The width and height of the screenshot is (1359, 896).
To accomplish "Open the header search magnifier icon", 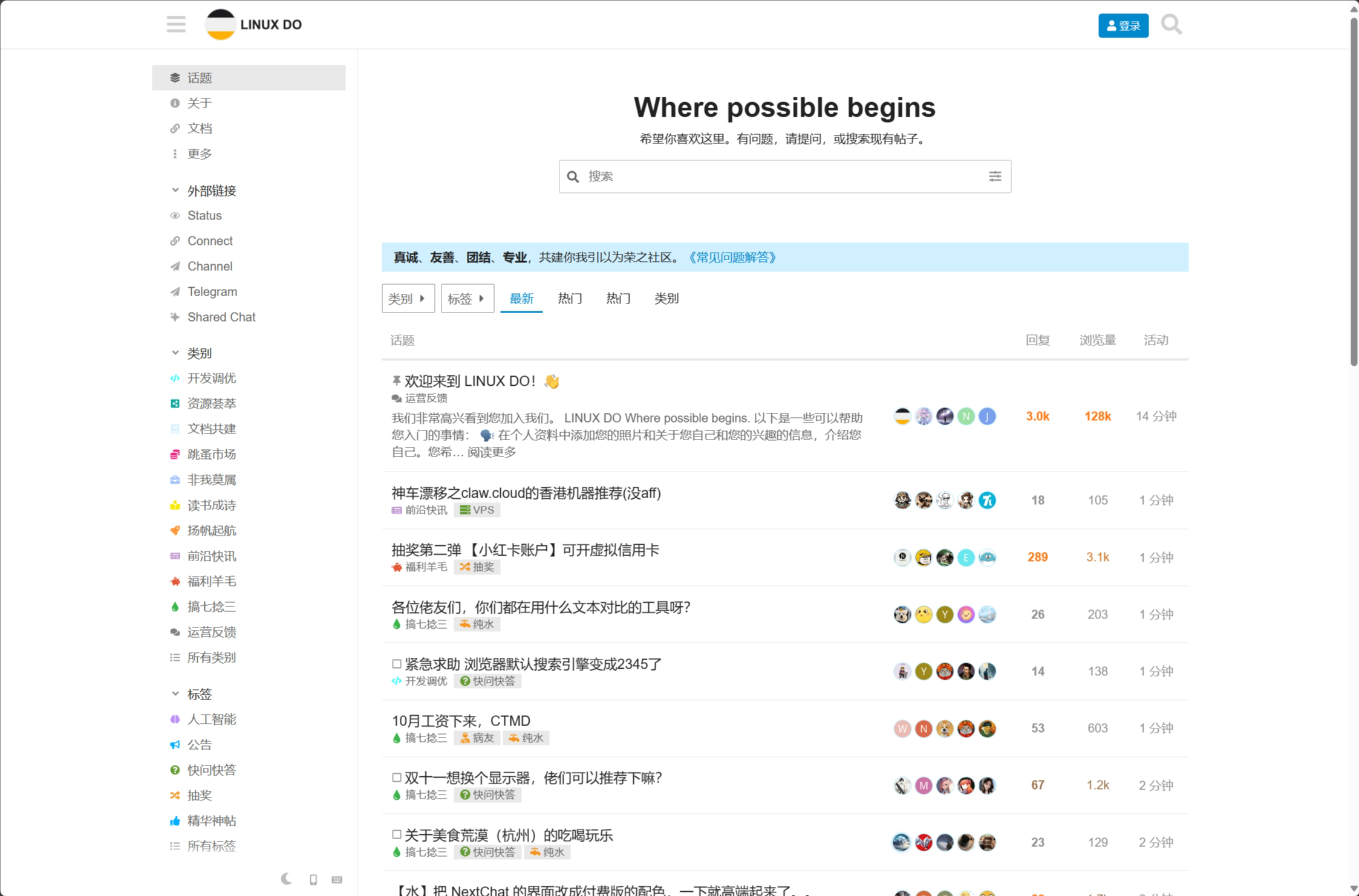I will click(x=1171, y=25).
